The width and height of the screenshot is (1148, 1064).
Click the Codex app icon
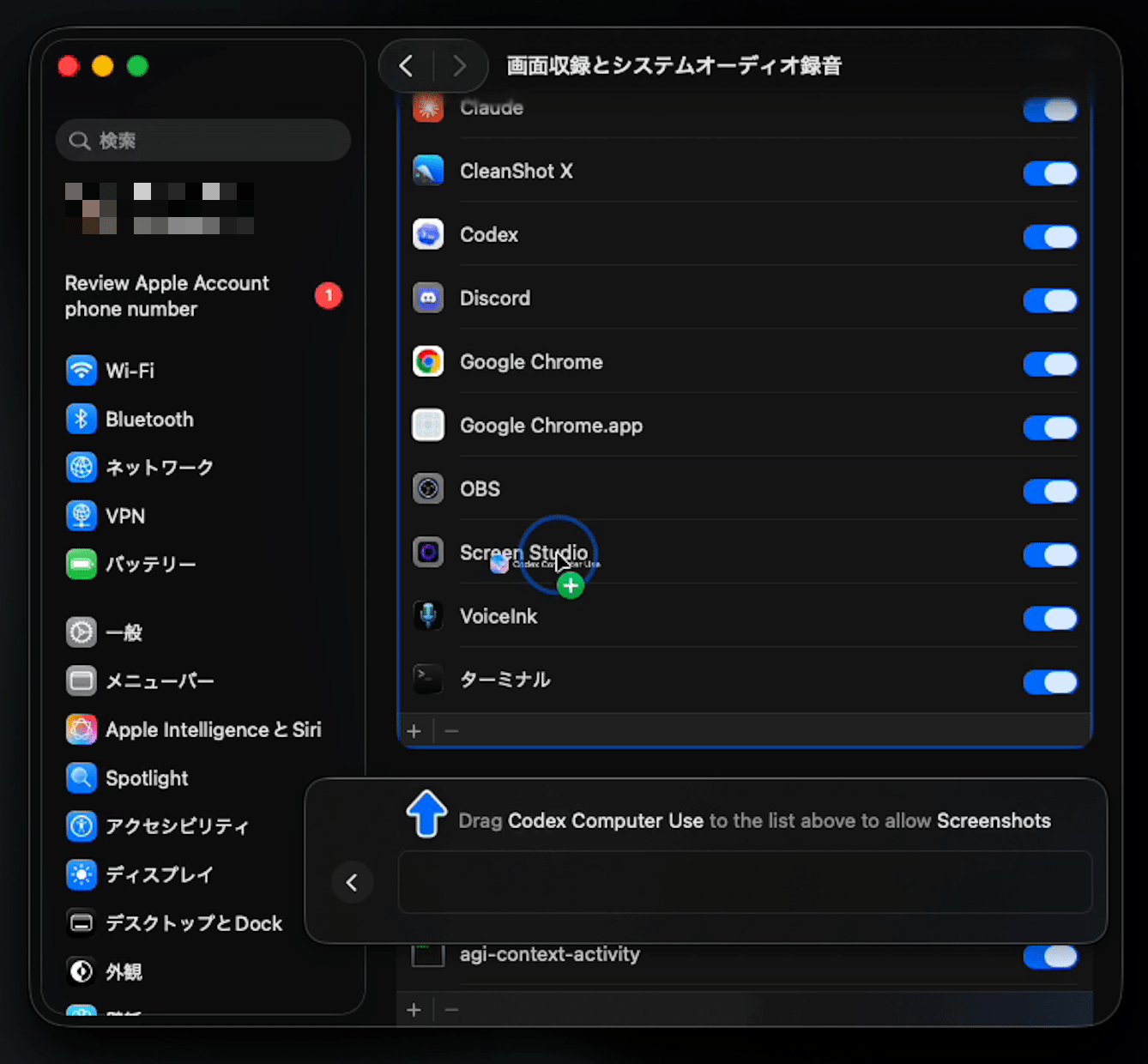[x=428, y=234]
